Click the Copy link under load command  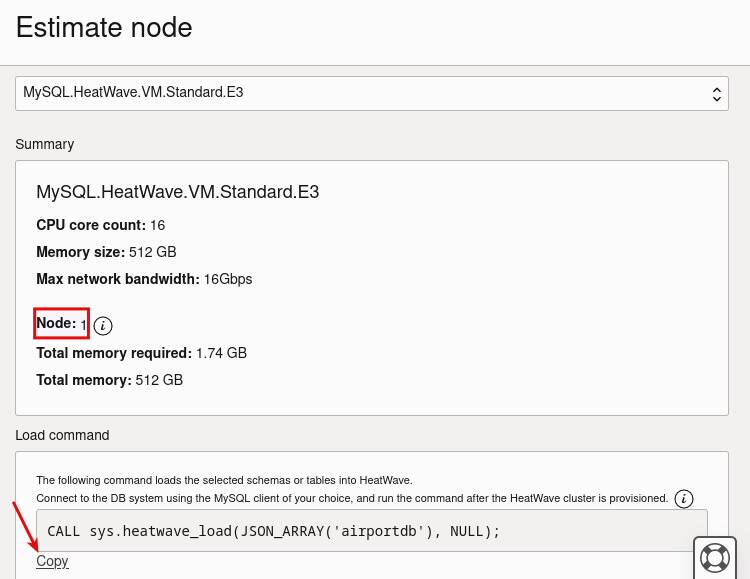(52, 561)
